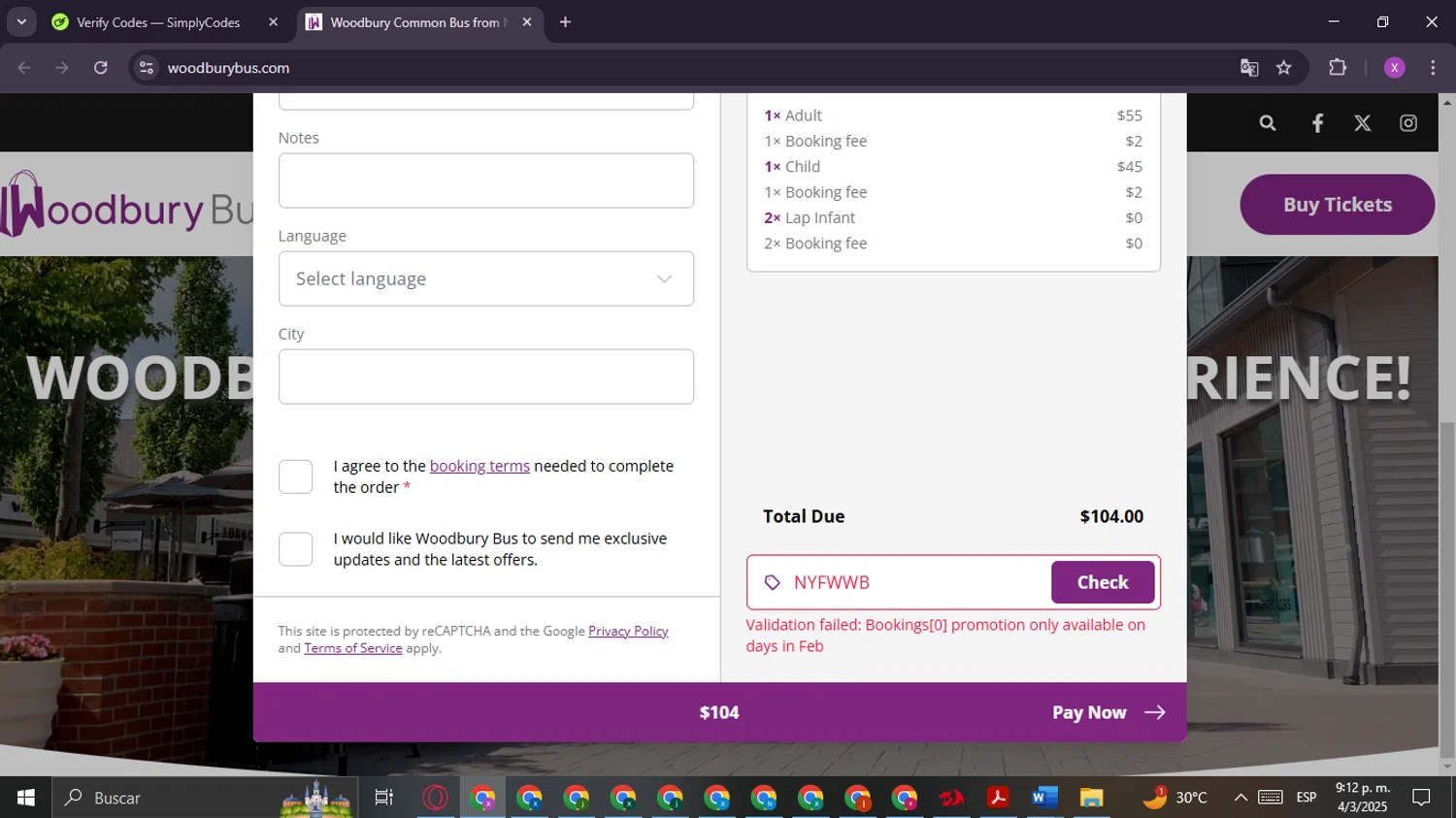The width and height of the screenshot is (1456, 818).
Task: Bookmark this page with the star icon
Action: coord(1284,68)
